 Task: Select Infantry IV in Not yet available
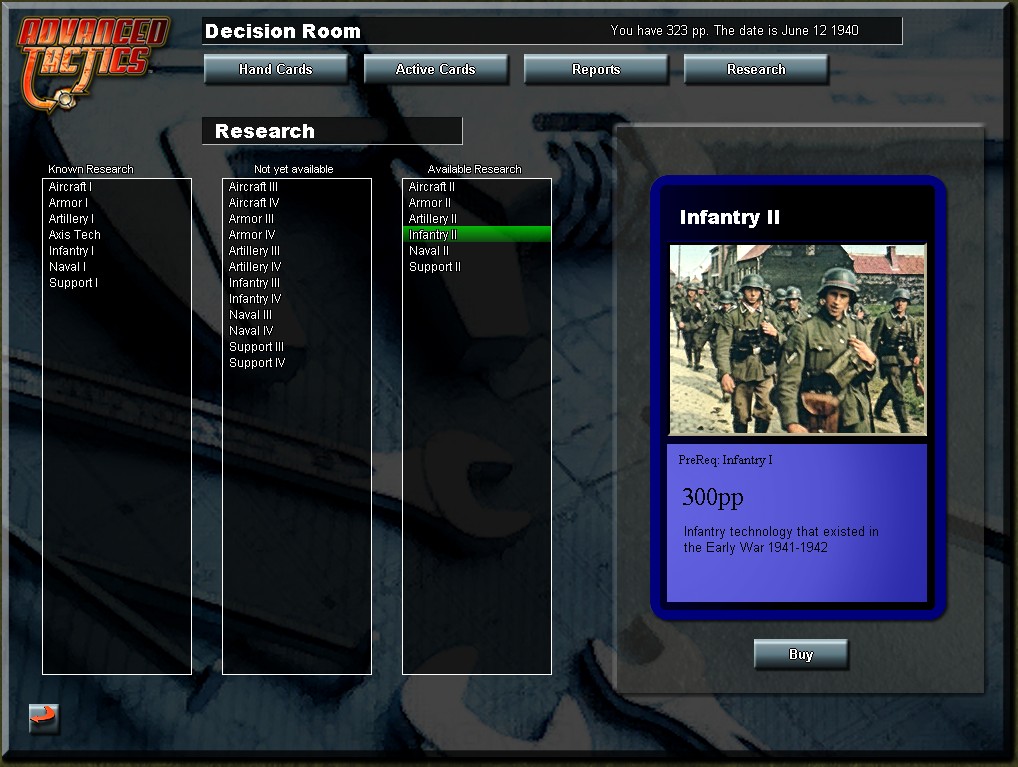(297, 299)
